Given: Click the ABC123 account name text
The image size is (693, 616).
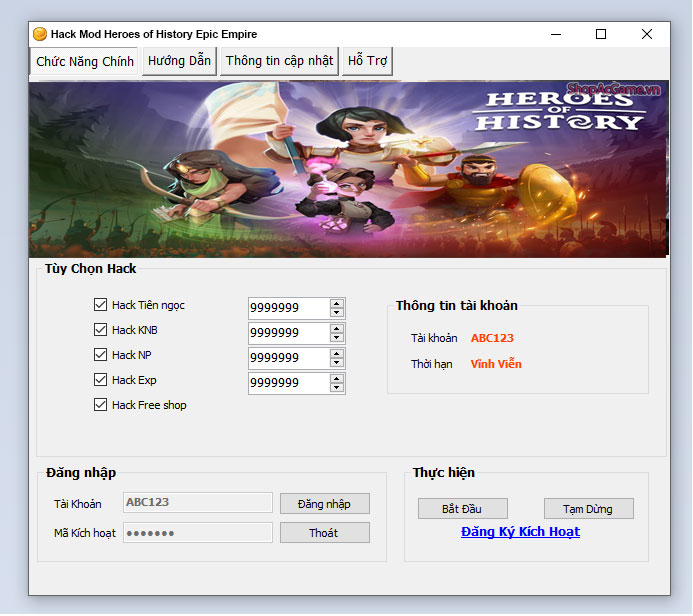Looking at the screenshot, I should pos(492,338).
